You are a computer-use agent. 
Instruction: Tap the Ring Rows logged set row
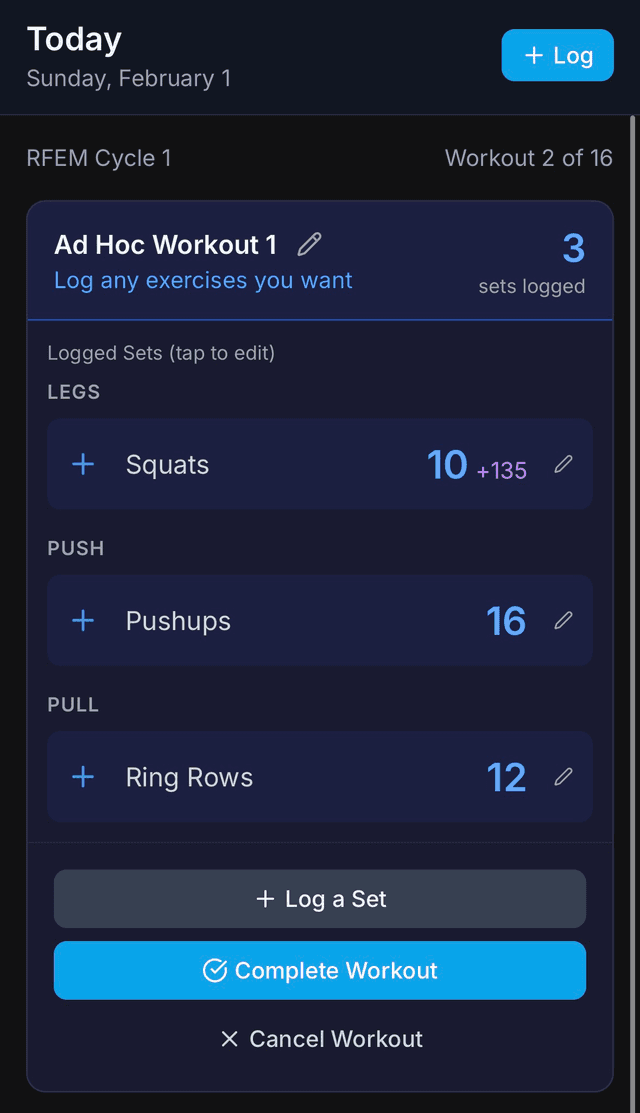pos(300,777)
